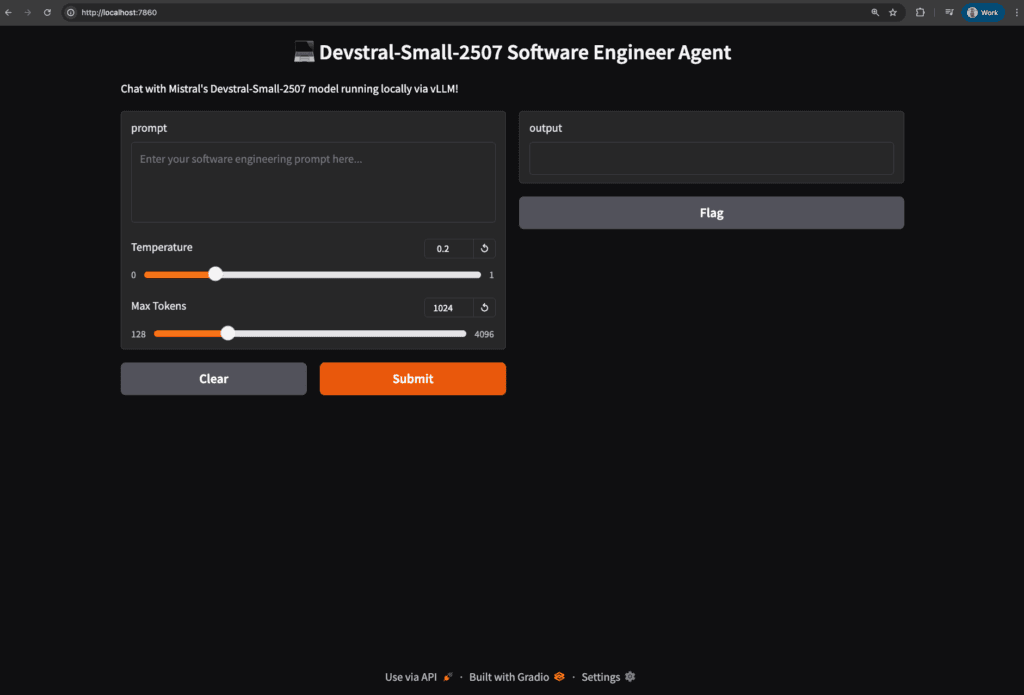Reset Temperature to its default value
1024x695 pixels.
485,248
